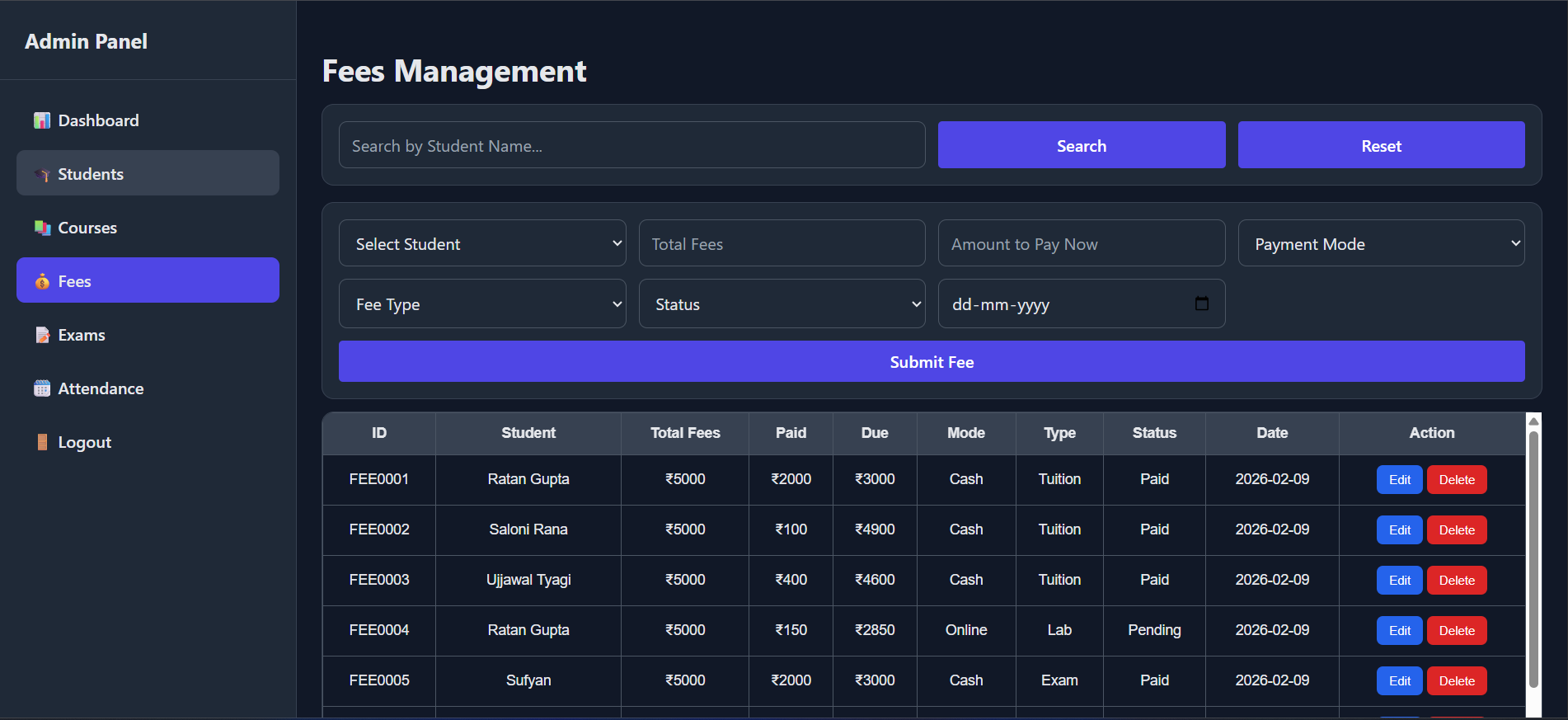
Task: Expand the Select Student dropdown
Action: (482, 243)
